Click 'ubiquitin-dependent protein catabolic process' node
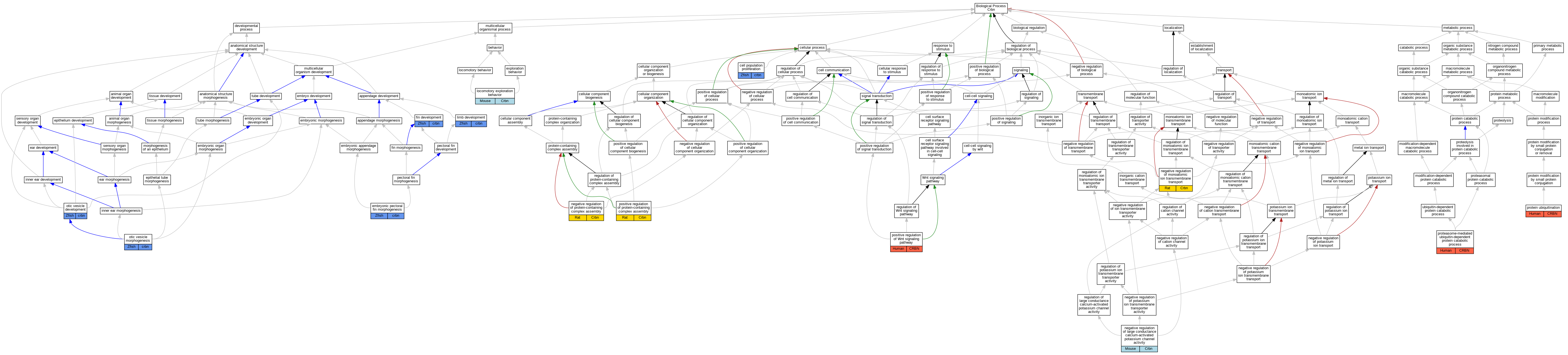Screen dimensions: 1568x355 (1438, 211)
